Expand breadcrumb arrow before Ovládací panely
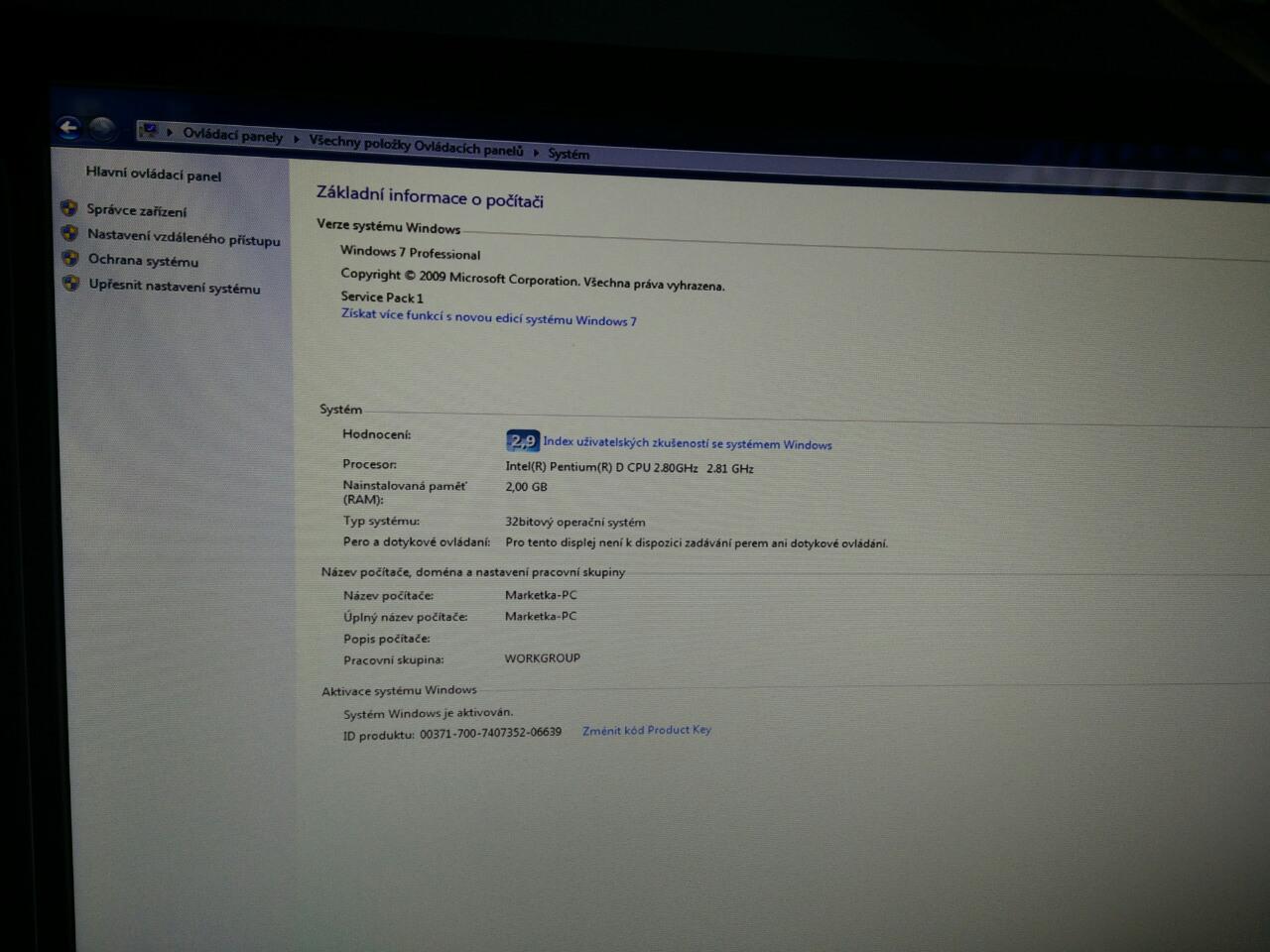 (170, 132)
